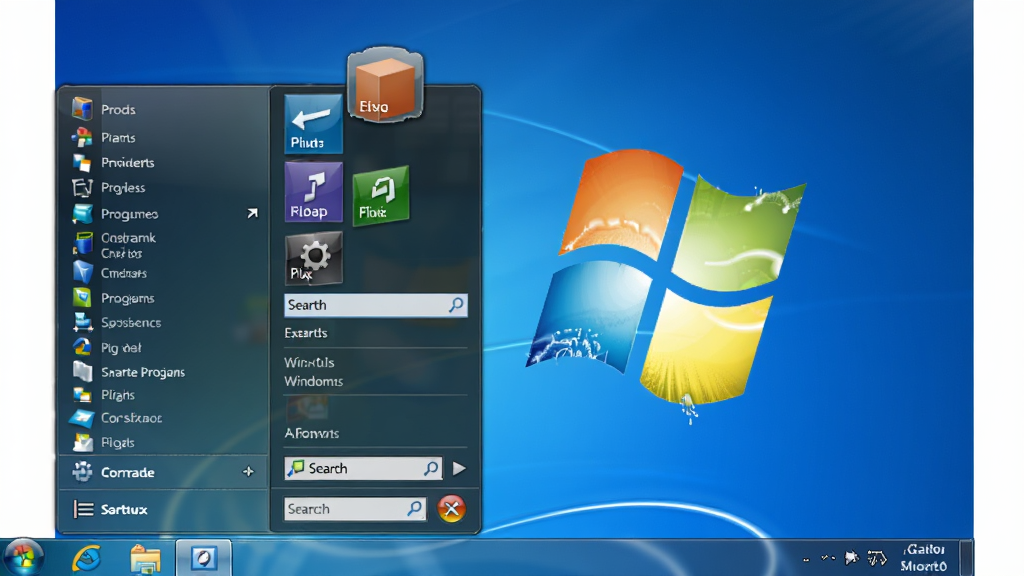Click the red X close button

[x=451, y=509]
